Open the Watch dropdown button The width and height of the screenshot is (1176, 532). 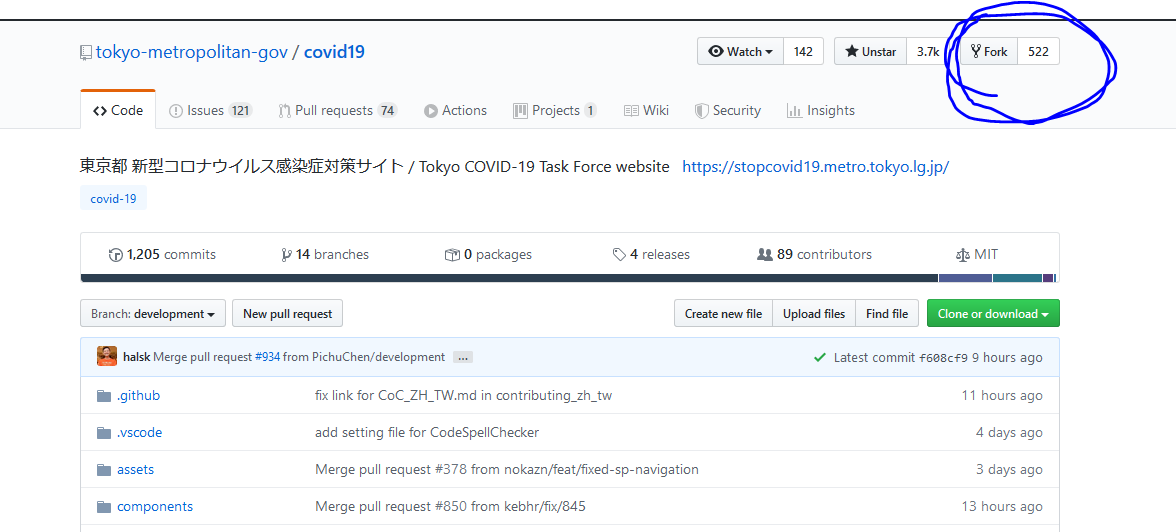(740, 52)
